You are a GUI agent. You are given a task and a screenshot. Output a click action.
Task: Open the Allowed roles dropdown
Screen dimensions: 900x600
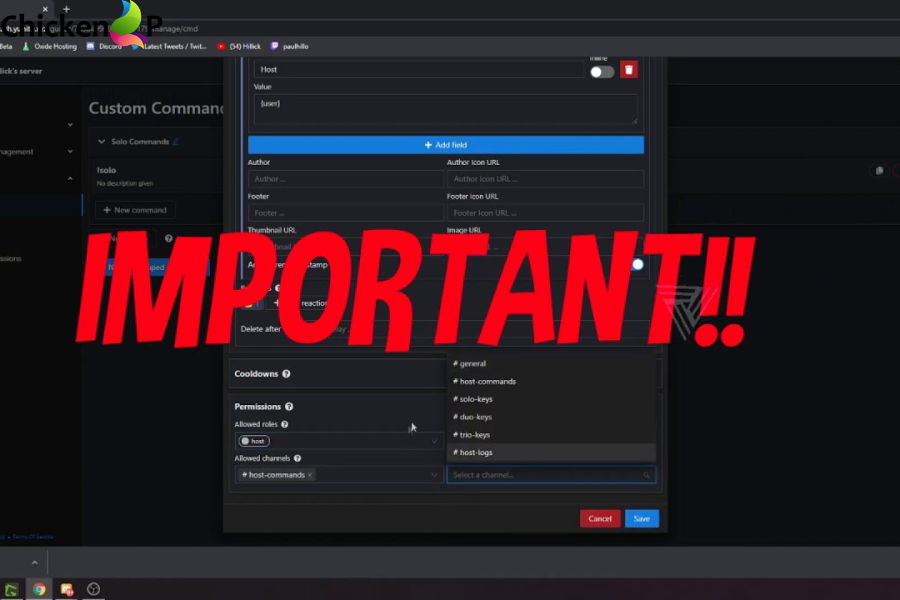tap(435, 440)
